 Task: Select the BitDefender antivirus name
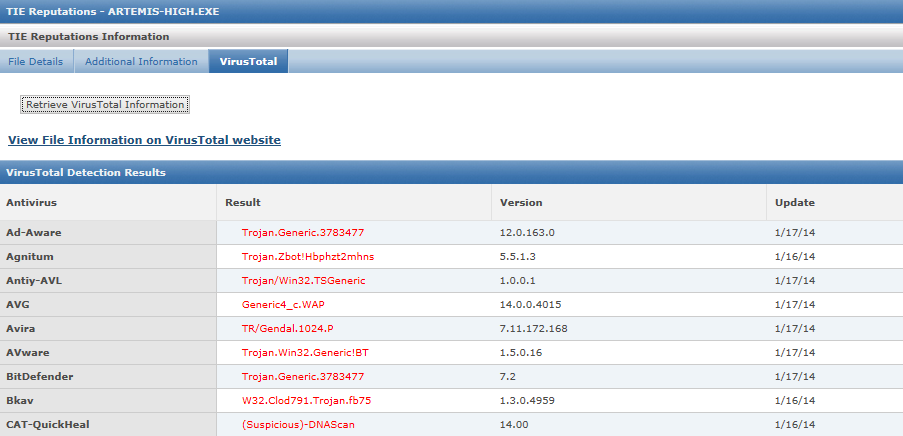[x=39, y=377]
